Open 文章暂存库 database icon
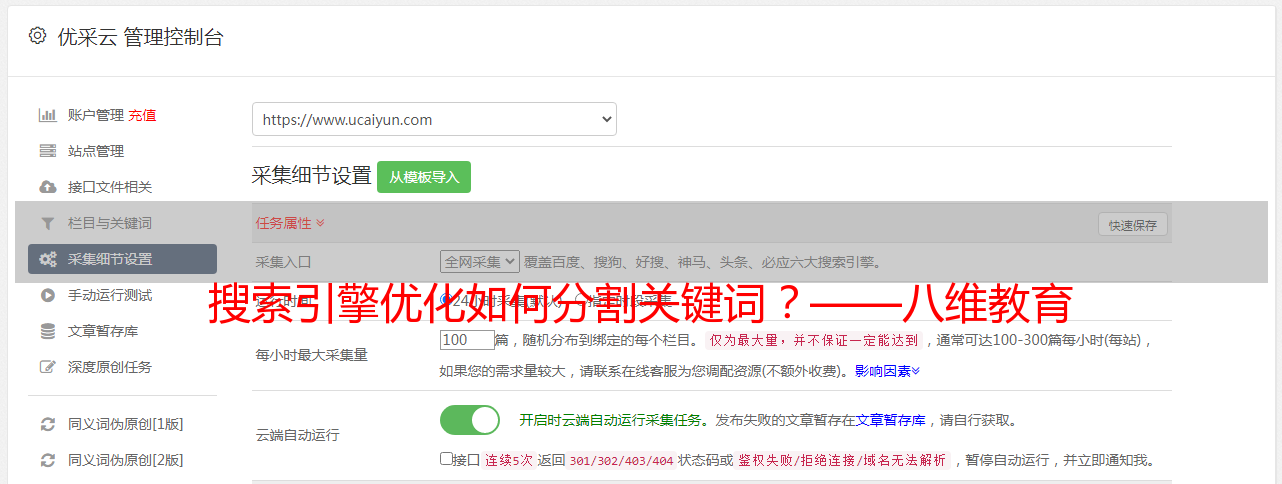This screenshot has width=1282, height=484. tap(47, 331)
